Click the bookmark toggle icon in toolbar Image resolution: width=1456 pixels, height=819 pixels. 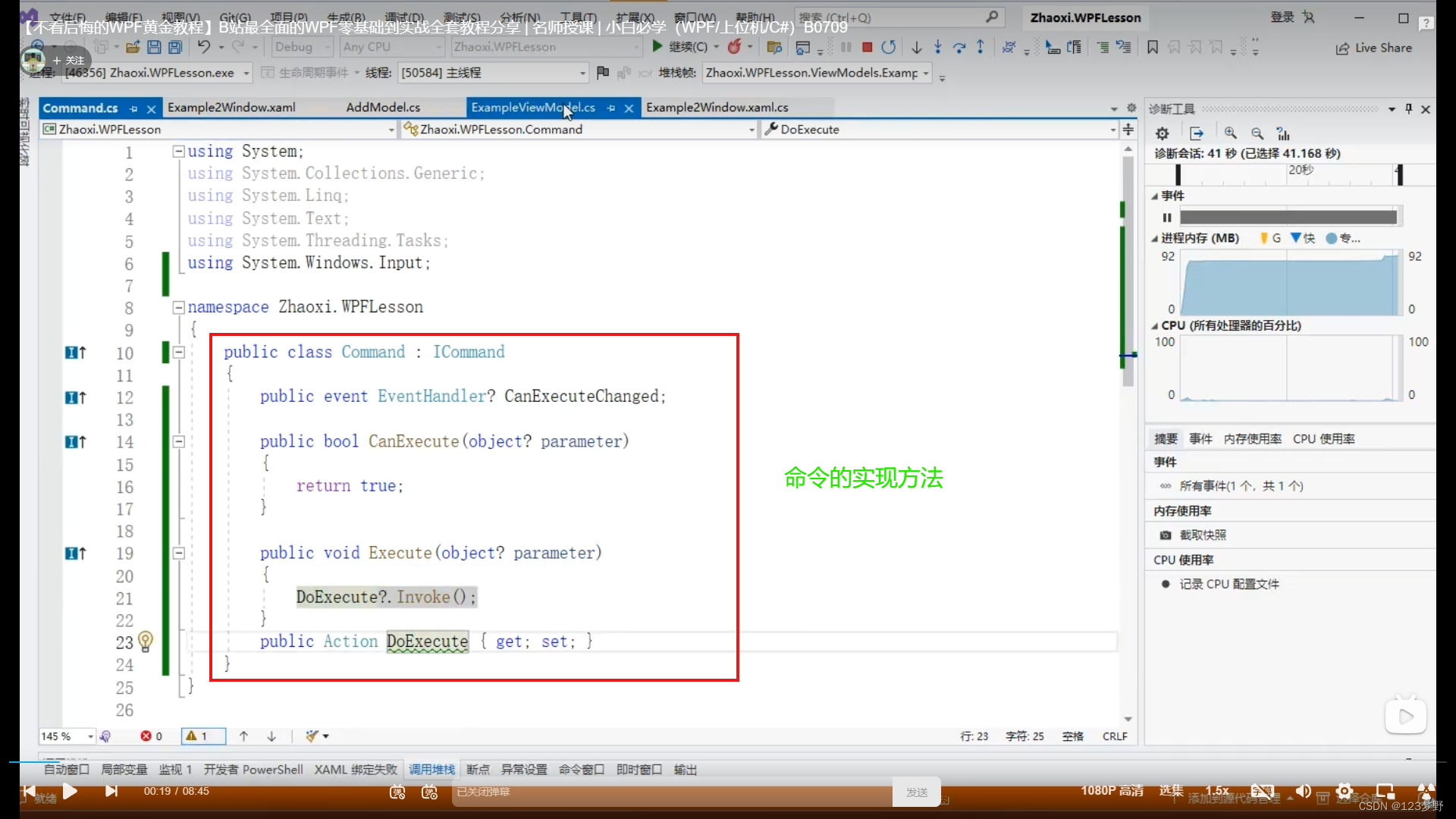point(1152,47)
